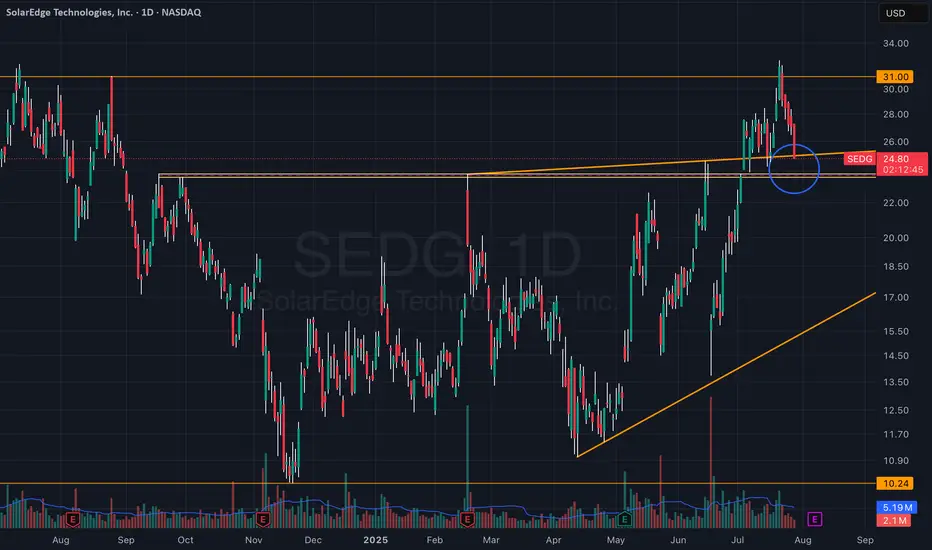Click the 26.00 price axis label
This screenshot has width=932, height=550.
(x=896, y=142)
